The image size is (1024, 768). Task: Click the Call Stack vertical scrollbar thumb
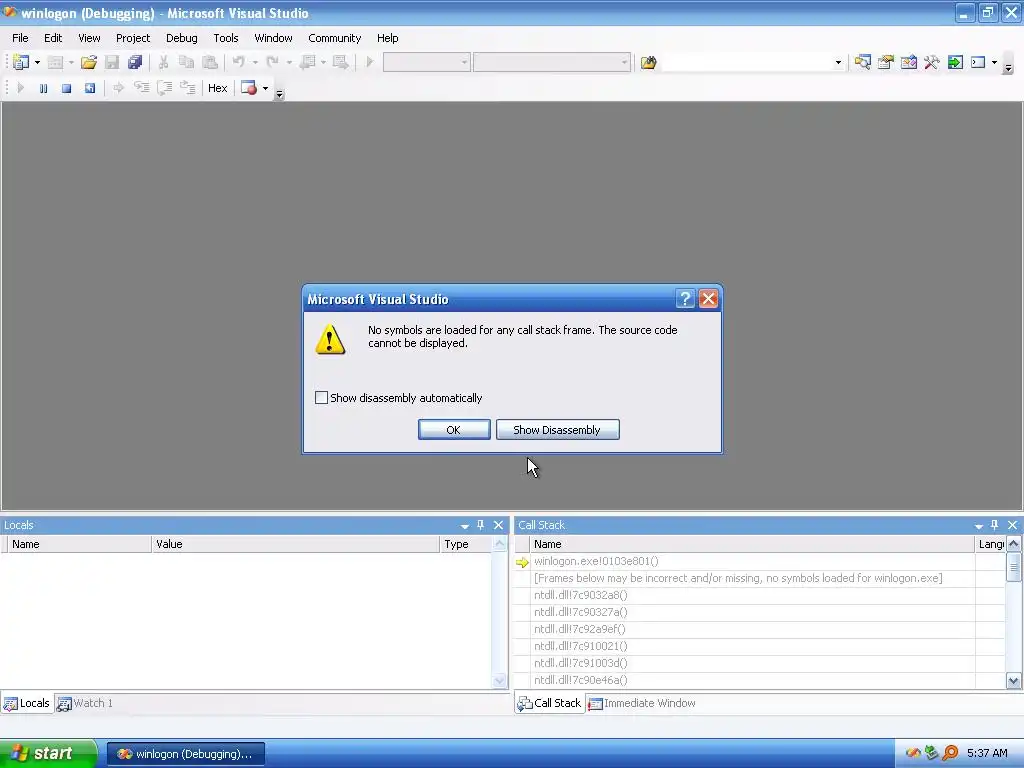tap(1013, 568)
